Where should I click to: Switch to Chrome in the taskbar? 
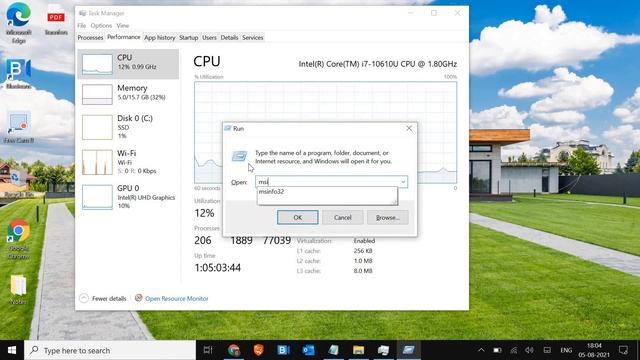234,350
